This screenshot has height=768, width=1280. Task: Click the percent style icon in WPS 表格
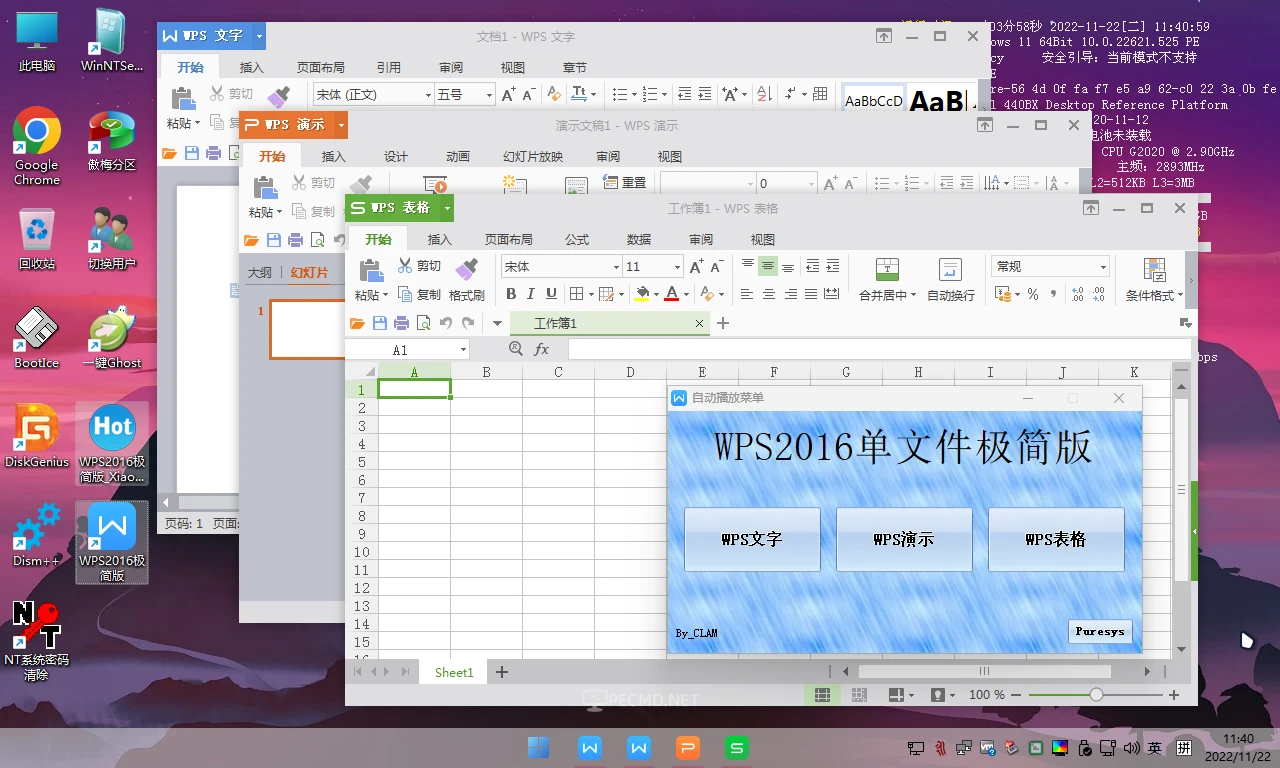pos(1033,294)
